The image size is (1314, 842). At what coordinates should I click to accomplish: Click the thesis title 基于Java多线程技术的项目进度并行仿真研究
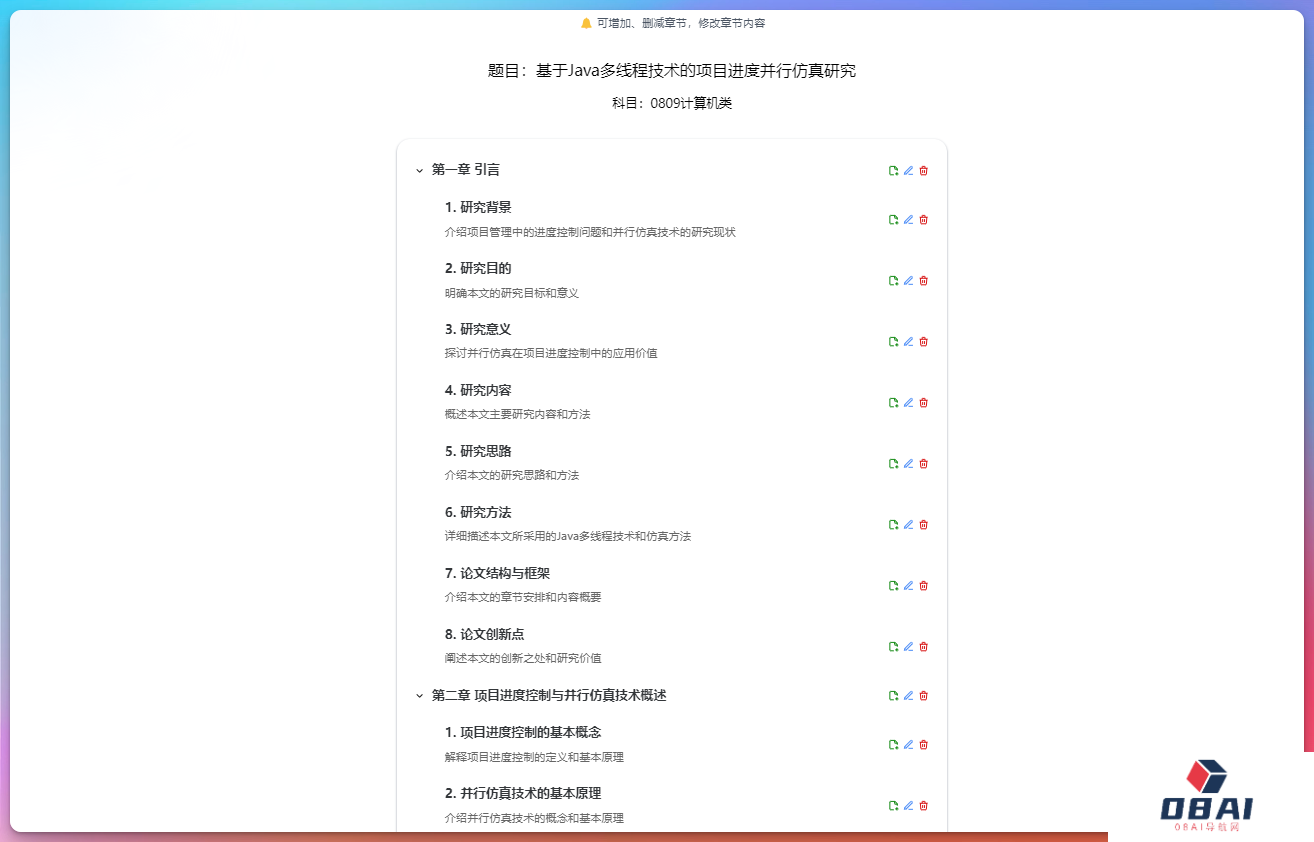(x=696, y=71)
